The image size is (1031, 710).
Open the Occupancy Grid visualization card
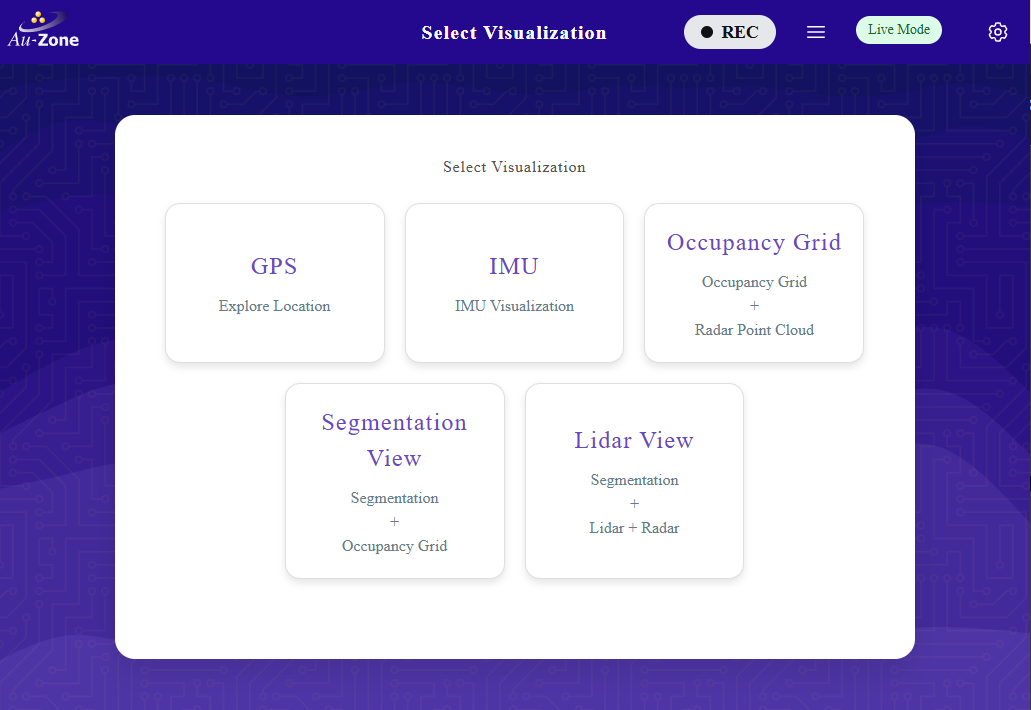click(754, 282)
